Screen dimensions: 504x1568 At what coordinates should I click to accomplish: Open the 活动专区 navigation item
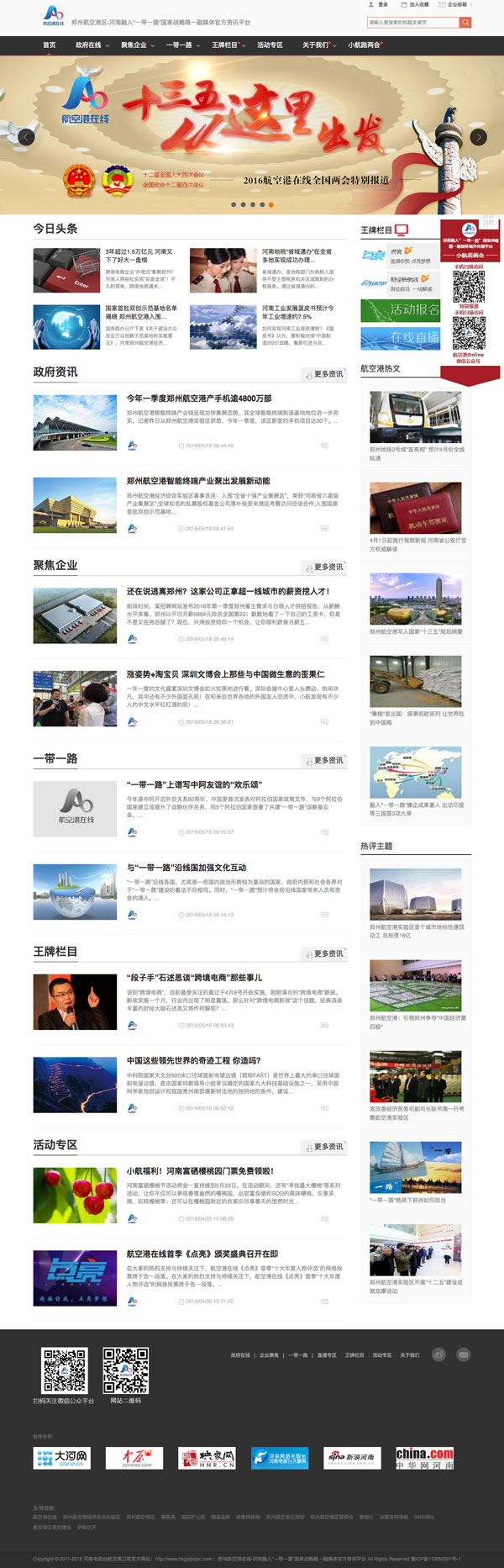tap(270, 45)
